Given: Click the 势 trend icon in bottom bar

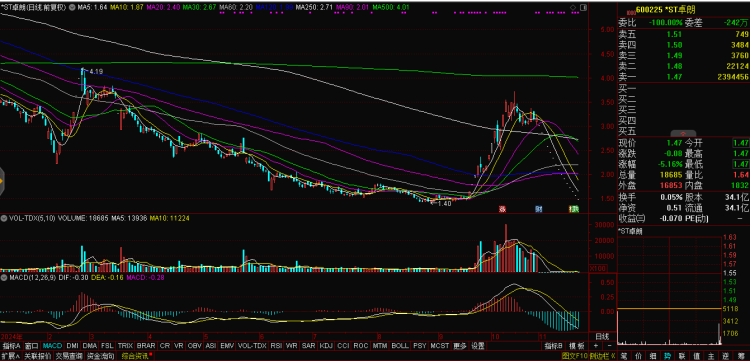Looking at the screenshot, I should coord(668,356).
